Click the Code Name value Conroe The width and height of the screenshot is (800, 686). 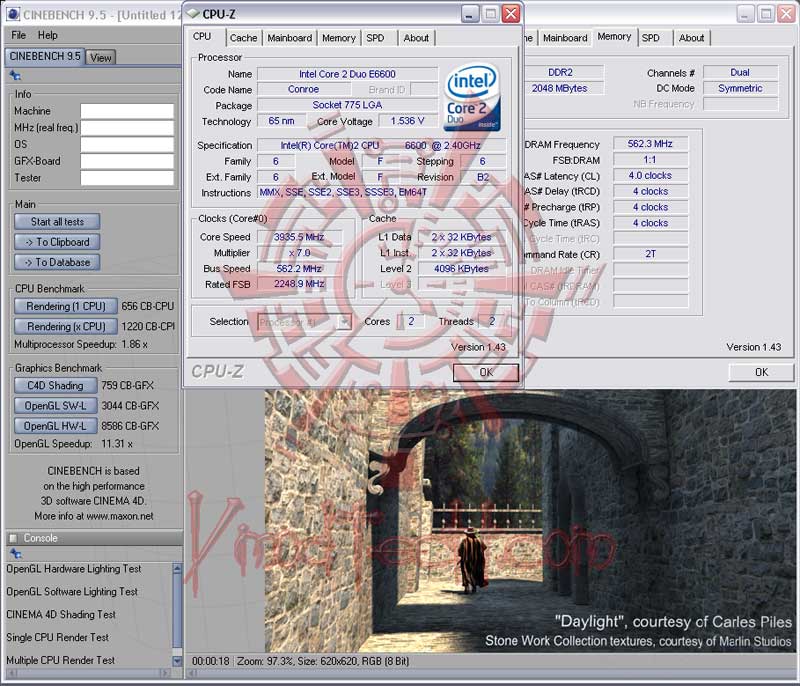click(303, 89)
